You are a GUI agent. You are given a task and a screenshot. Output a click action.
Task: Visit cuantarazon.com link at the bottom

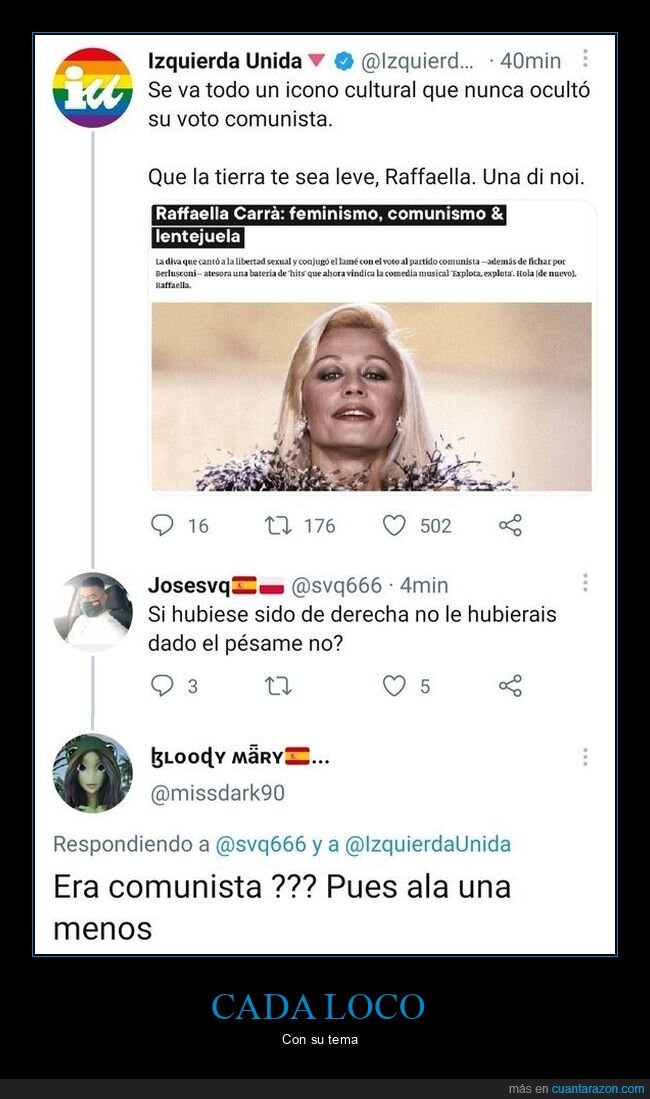pos(597,1088)
